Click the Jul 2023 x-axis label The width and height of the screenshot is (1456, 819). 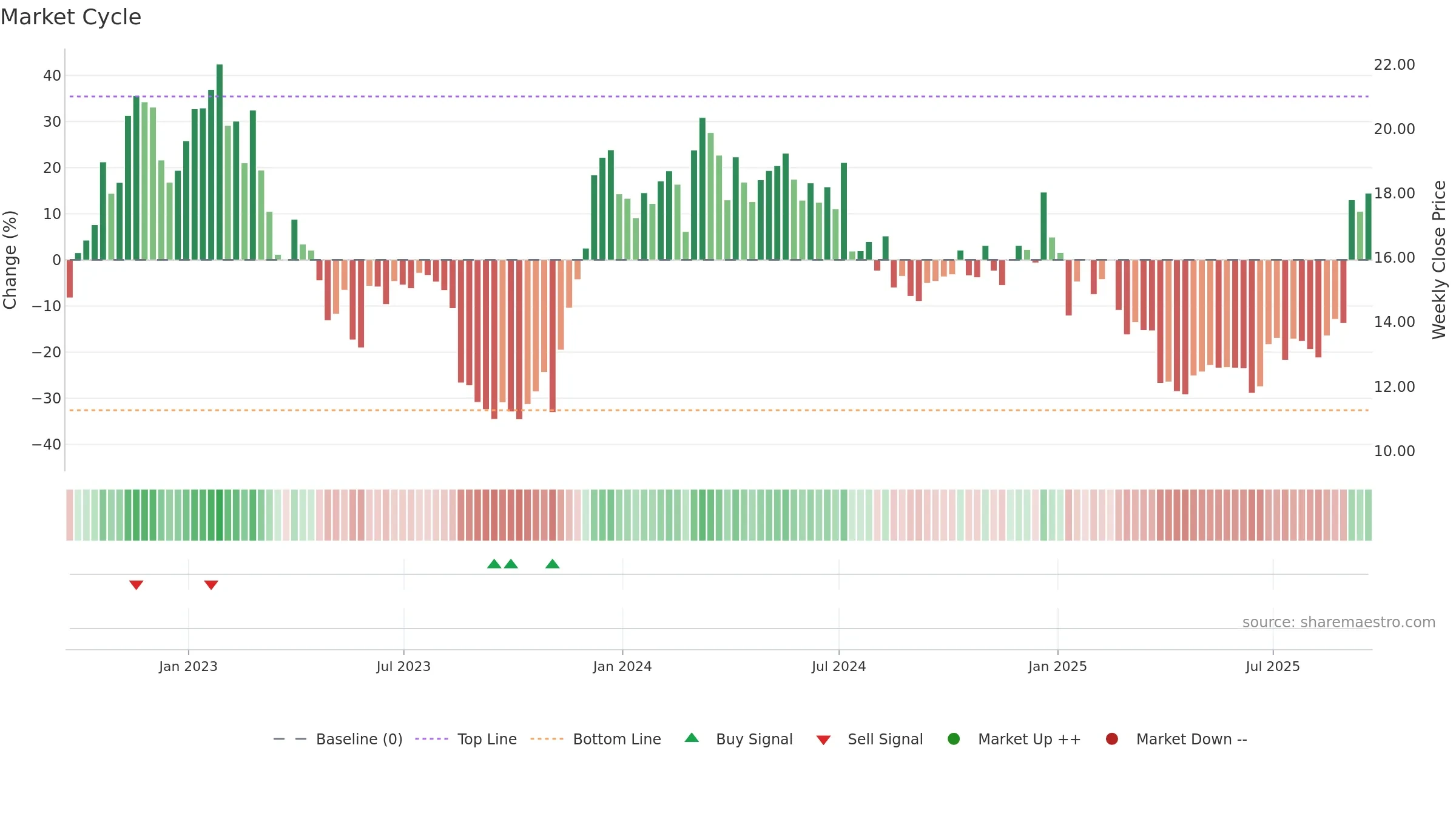pos(403,667)
